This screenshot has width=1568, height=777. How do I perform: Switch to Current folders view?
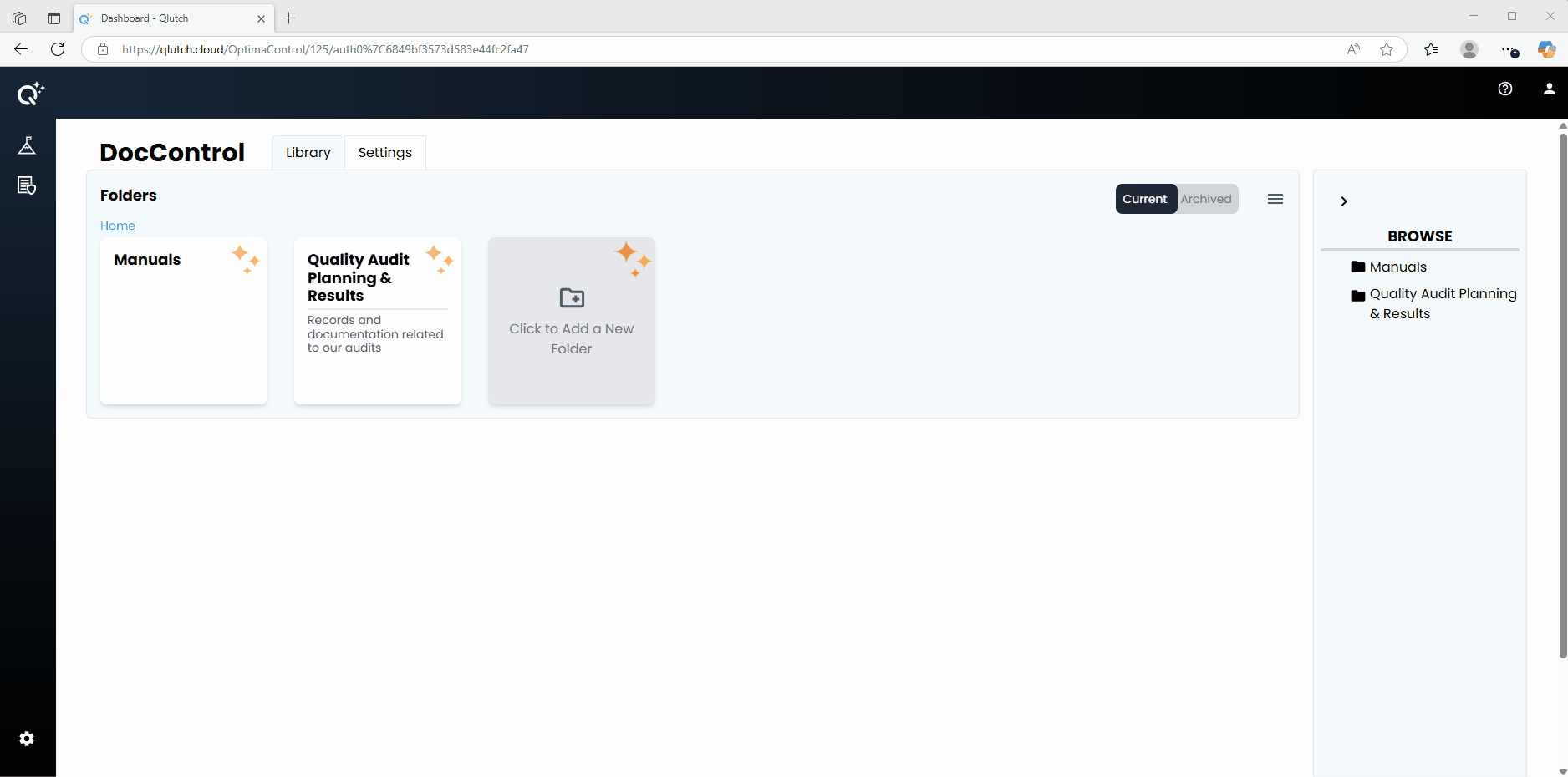[1145, 199]
